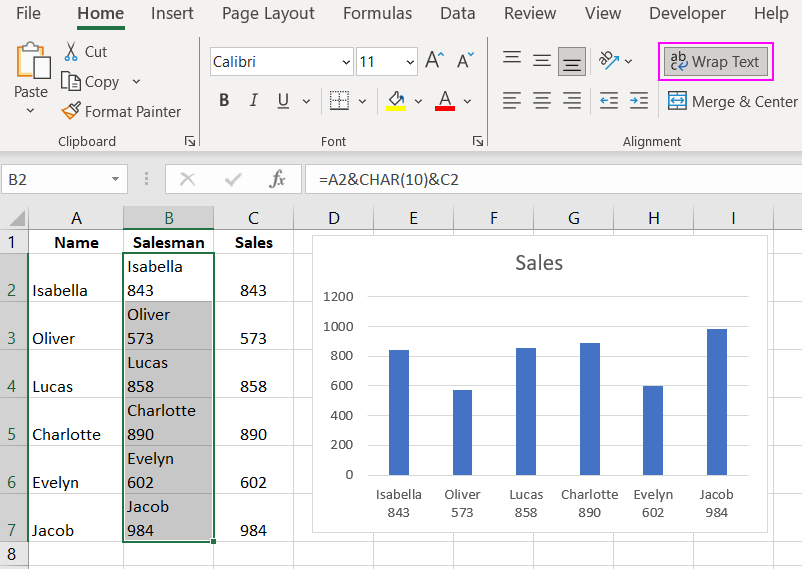Open the Calibri font name dropdown
Image resolution: width=802 pixels, height=569 pixels.
(x=343, y=62)
